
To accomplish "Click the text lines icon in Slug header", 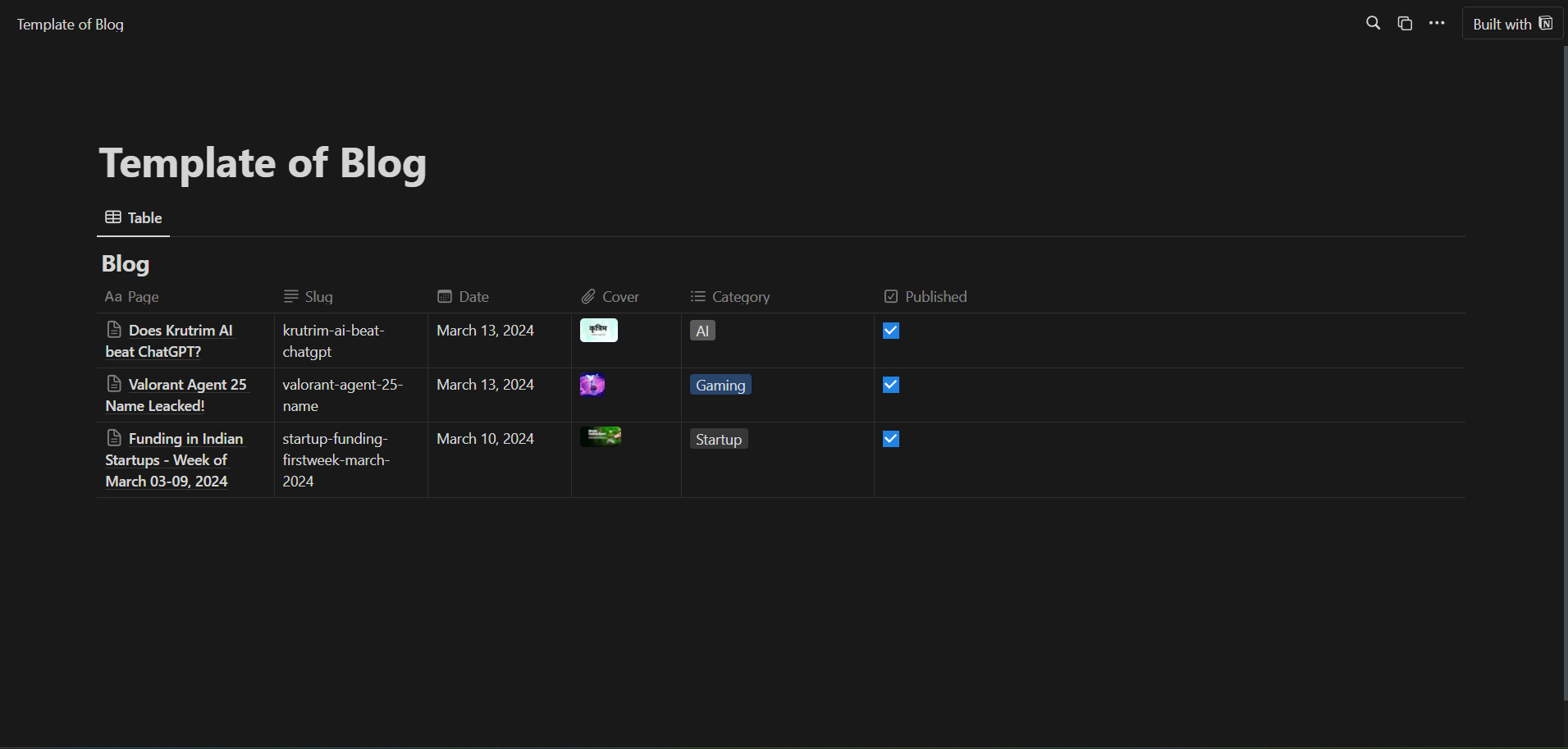I will click(x=291, y=296).
